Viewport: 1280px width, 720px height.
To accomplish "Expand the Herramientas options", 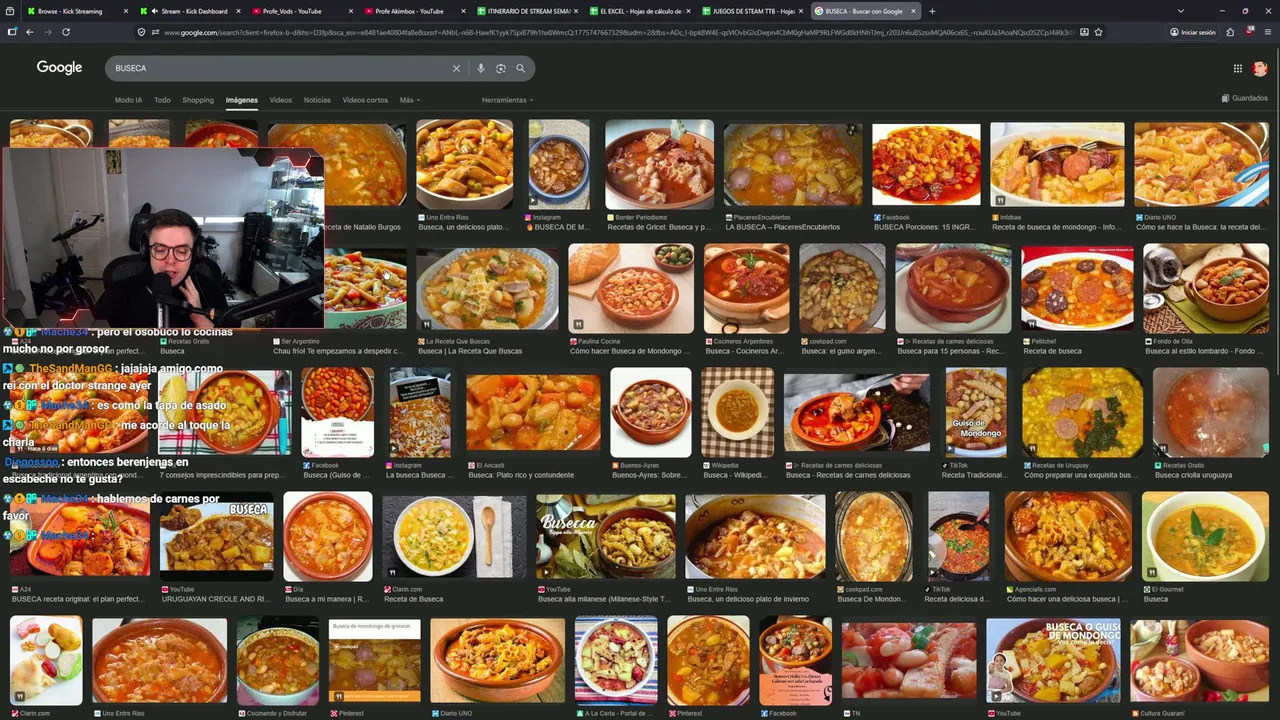I will point(507,100).
